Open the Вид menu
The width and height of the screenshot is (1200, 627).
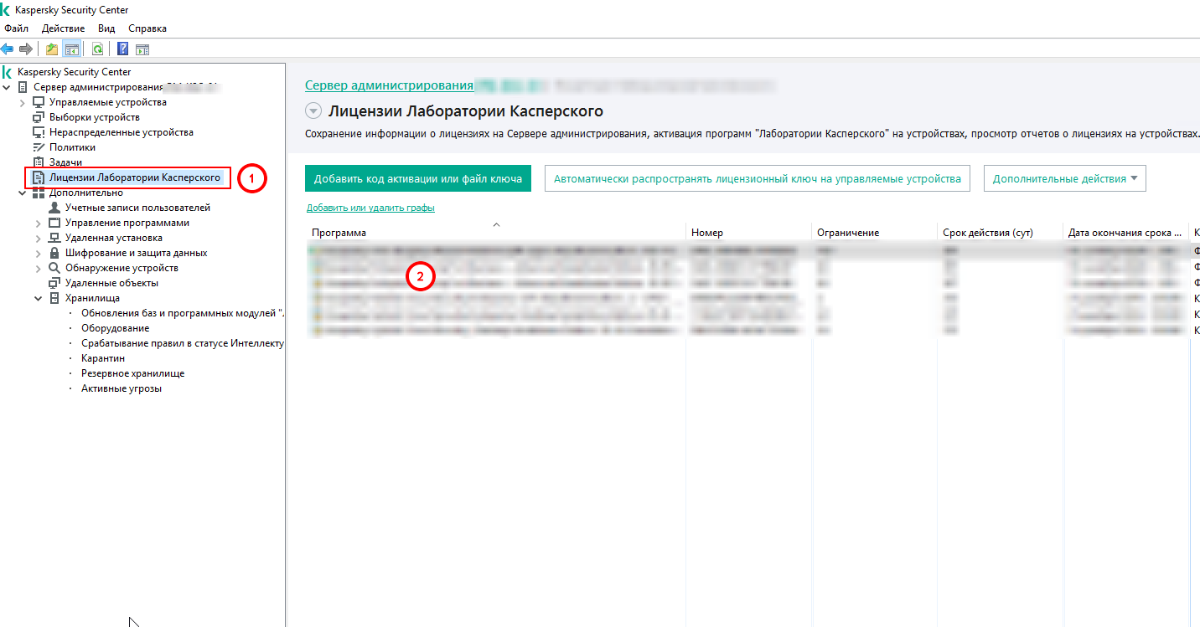(106, 28)
